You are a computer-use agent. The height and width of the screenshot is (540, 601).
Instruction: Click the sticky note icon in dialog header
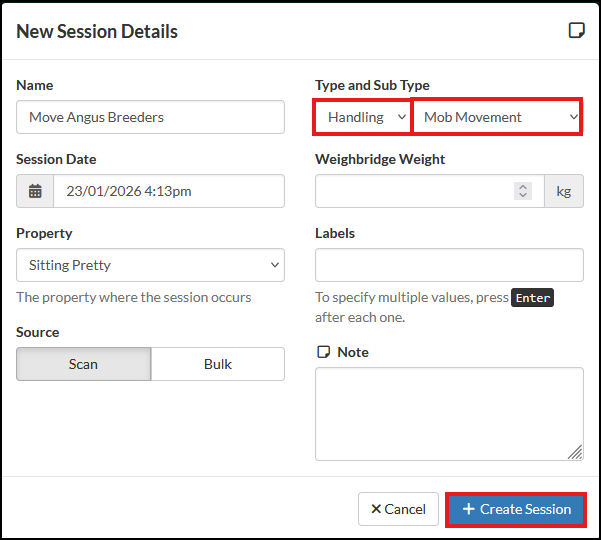[x=576, y=31]
